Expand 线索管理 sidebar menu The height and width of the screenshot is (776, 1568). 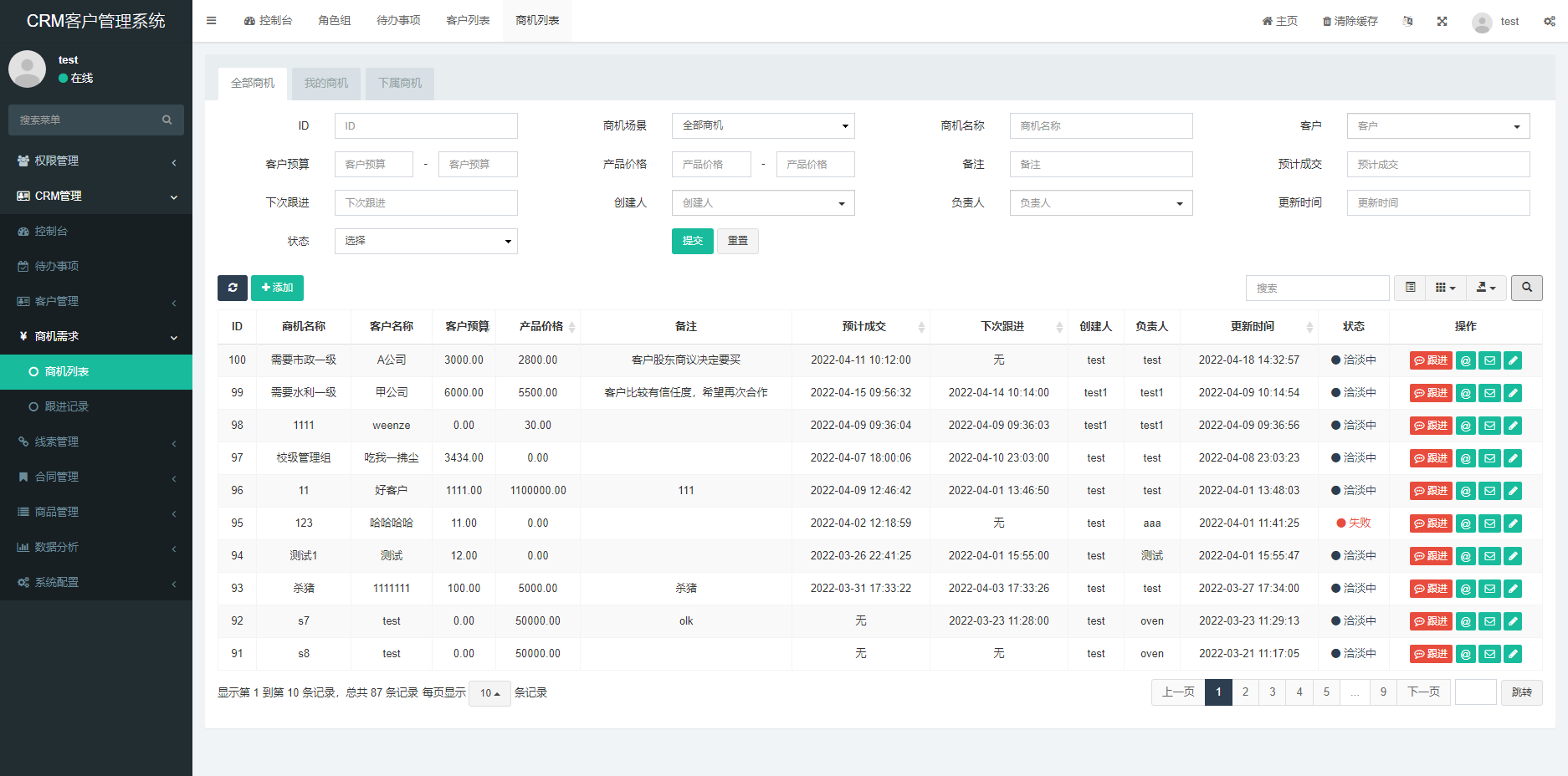point(96,442)
